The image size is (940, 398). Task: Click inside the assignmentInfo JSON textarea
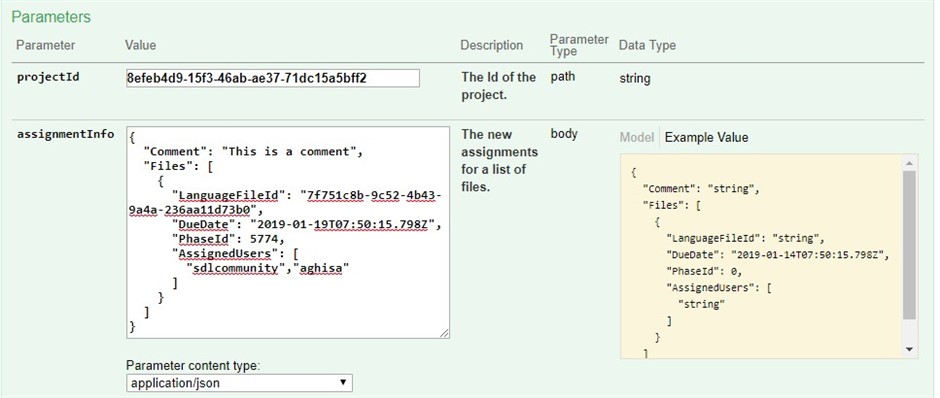288,233
